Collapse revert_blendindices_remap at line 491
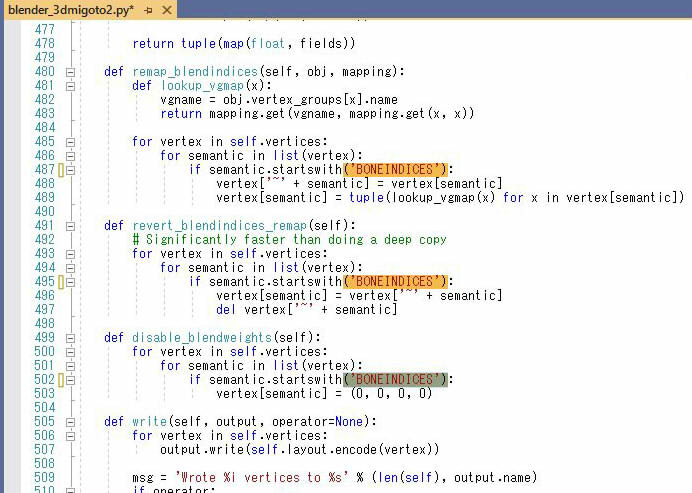This screenshot has height=493, width=692. [70, 226]
